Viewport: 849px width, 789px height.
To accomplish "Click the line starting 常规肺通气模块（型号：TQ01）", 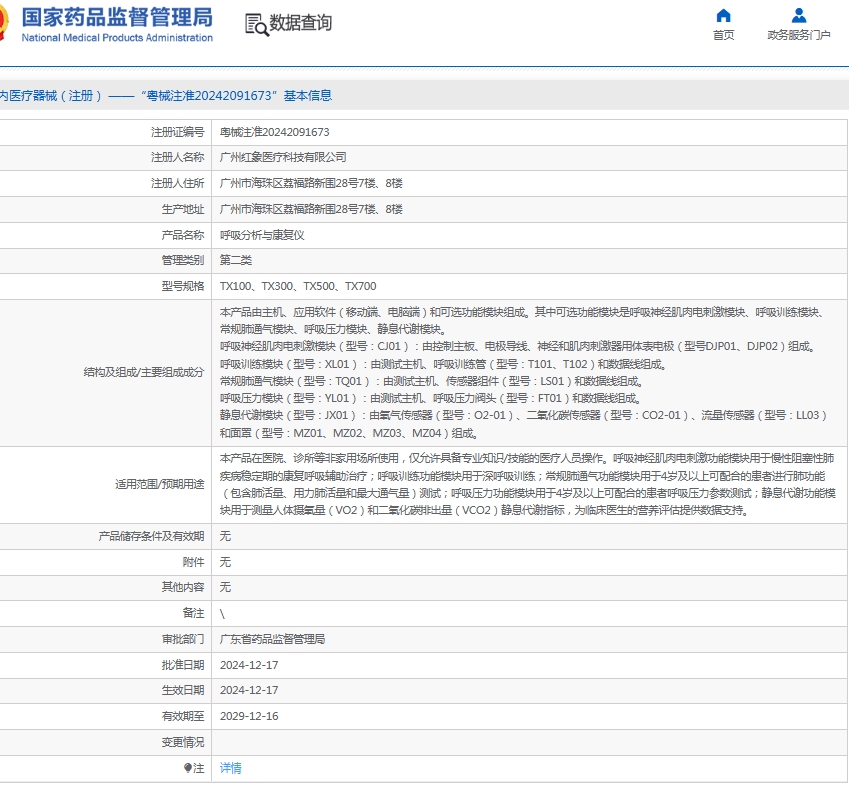I will click(432, 382).
